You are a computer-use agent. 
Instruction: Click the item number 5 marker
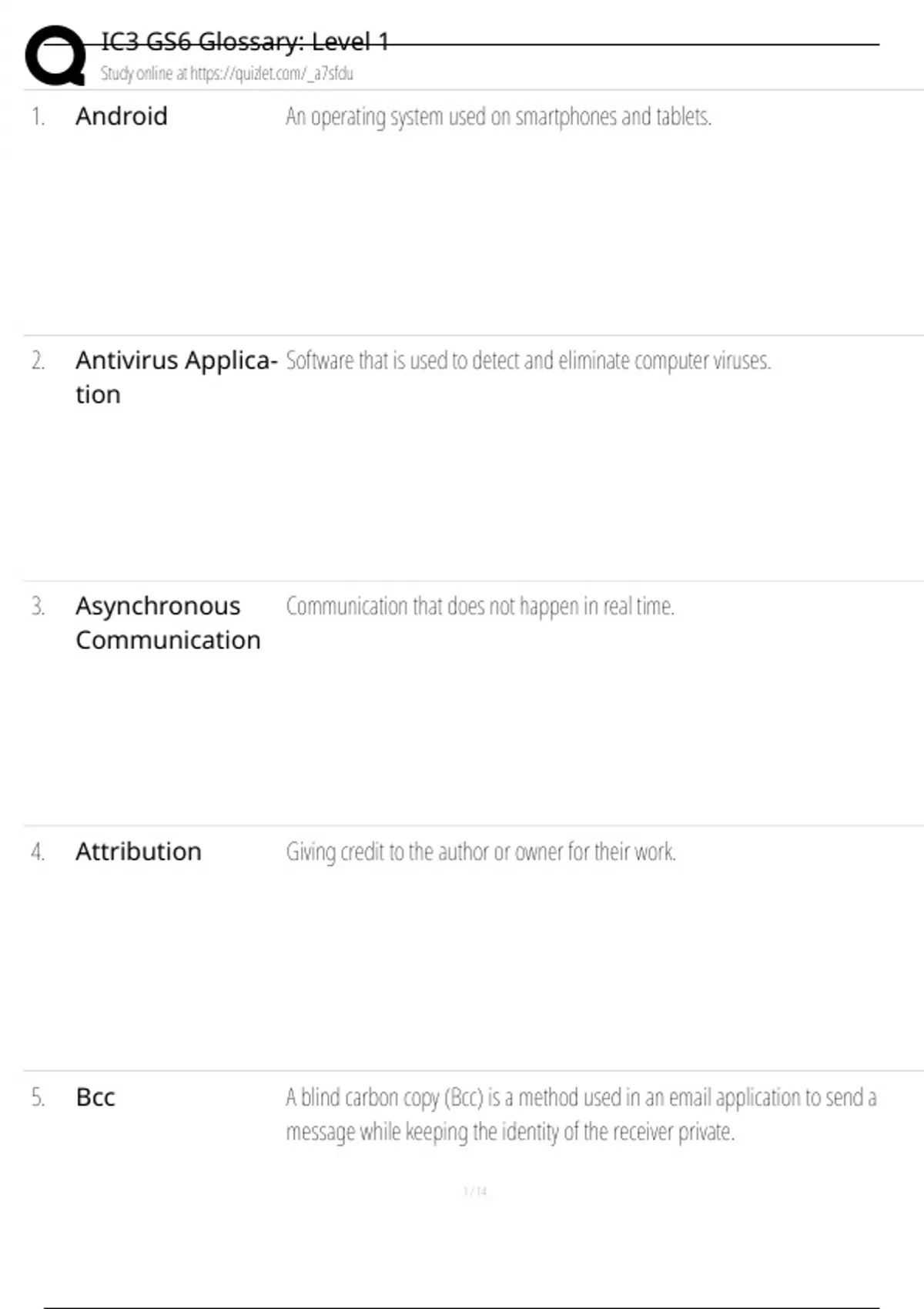38,1098
